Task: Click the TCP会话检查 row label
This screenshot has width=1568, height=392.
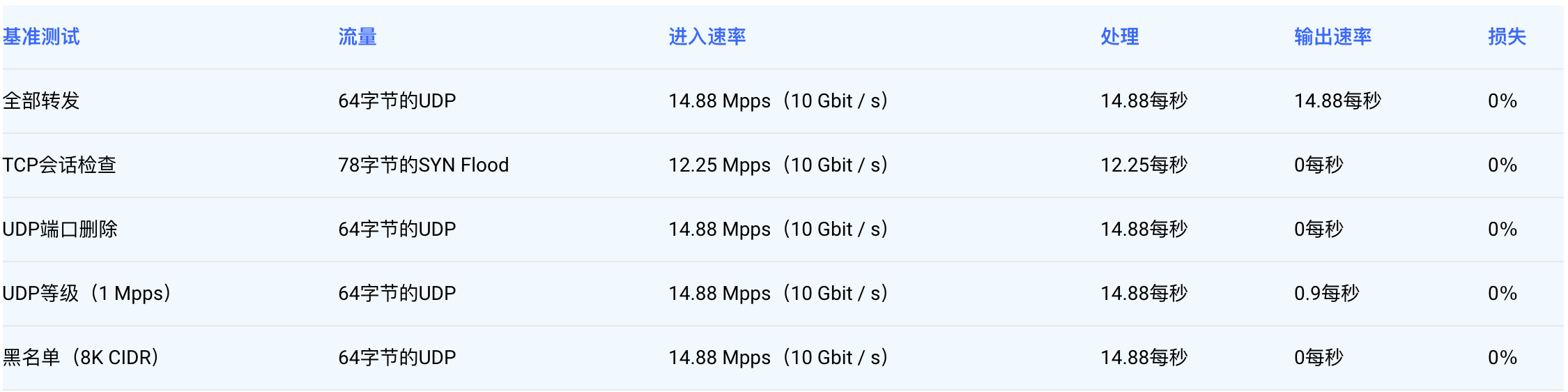Action: (x=59, y=165)
